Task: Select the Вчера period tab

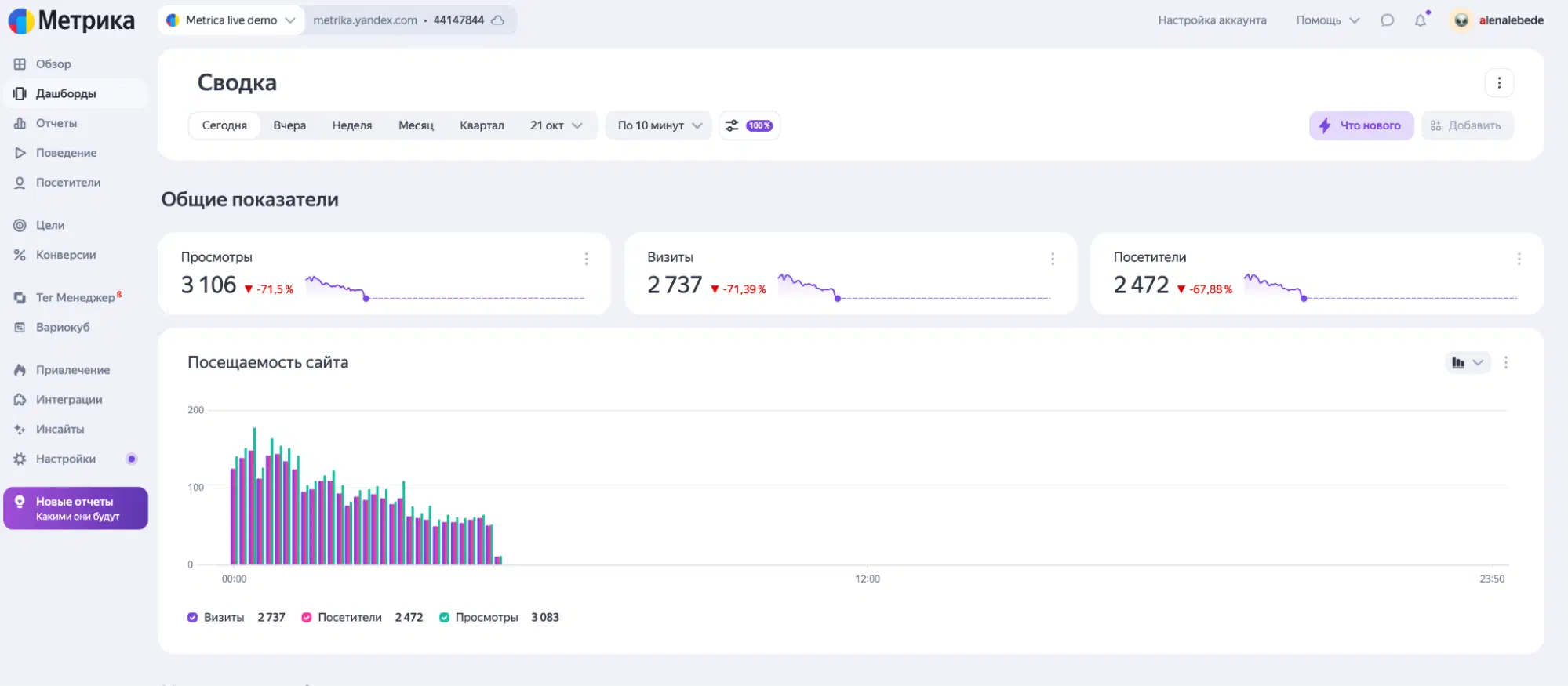Action: (289, 125)
